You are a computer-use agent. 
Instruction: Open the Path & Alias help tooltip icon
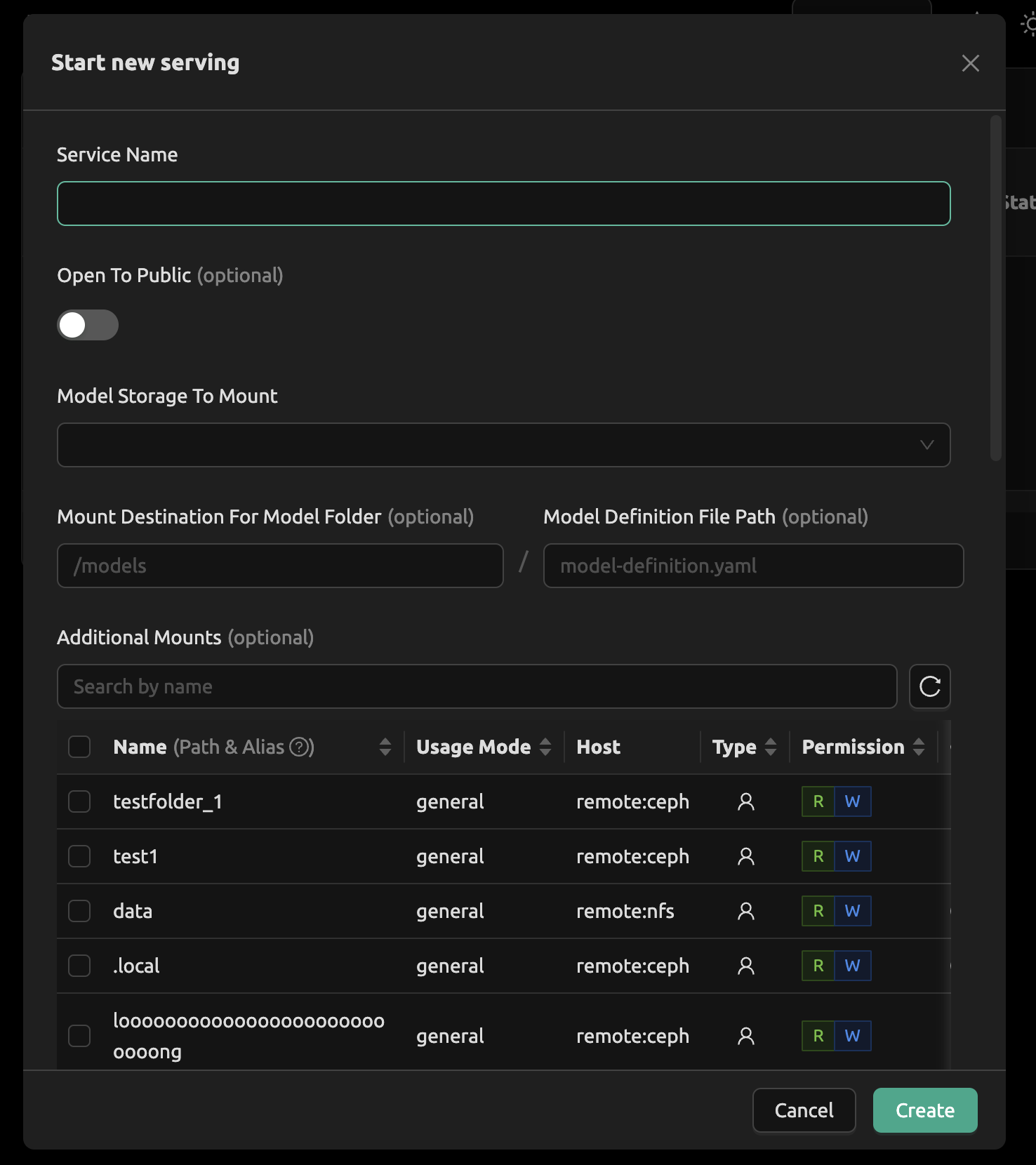click(300, 747)
